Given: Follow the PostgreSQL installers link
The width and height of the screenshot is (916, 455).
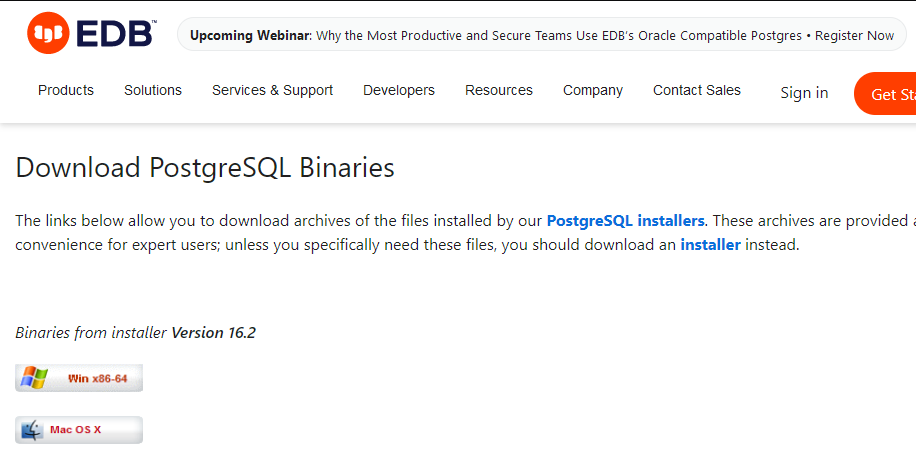Looking at the screenshot, I should (x=626, y=221).
